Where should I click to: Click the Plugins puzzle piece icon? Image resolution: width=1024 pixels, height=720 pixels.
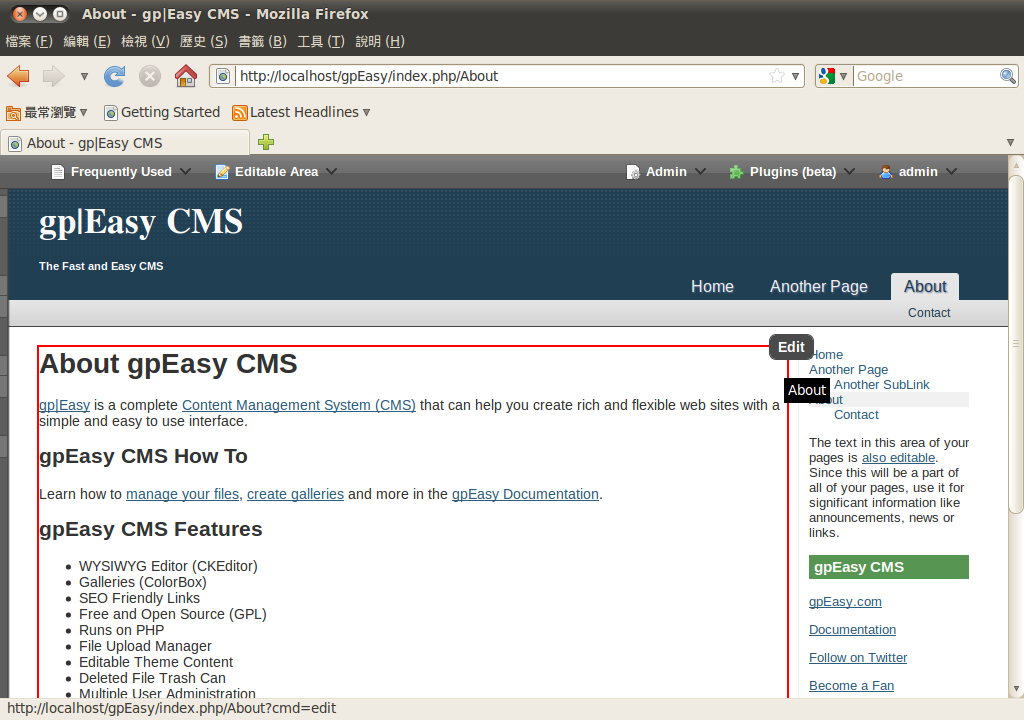[x=736, y=172]
